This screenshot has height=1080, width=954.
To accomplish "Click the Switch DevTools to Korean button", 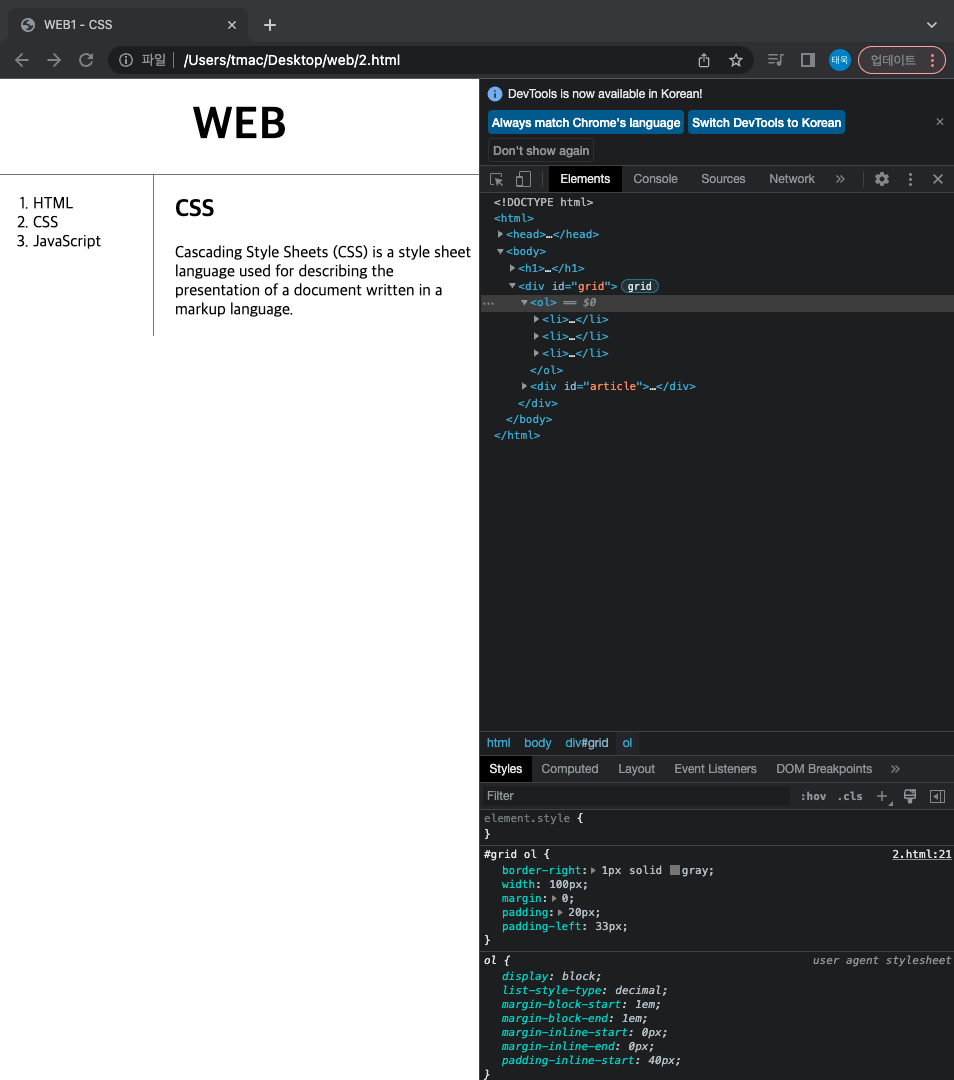I will pos(766,122).
